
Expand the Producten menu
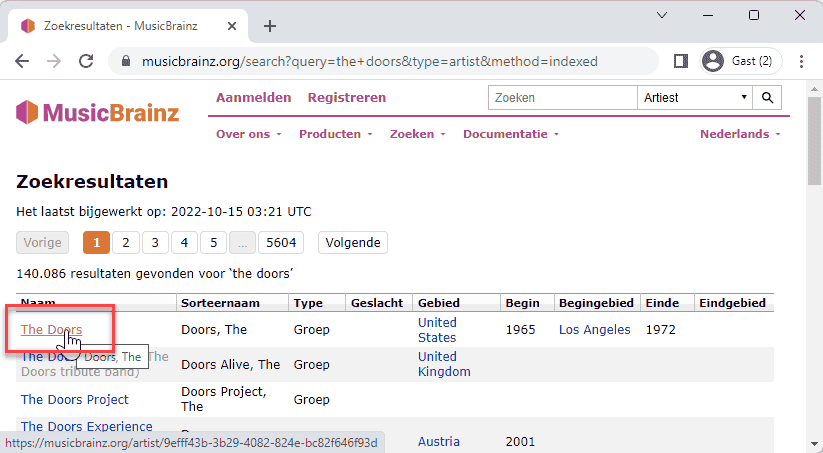(x=335, y=134)
